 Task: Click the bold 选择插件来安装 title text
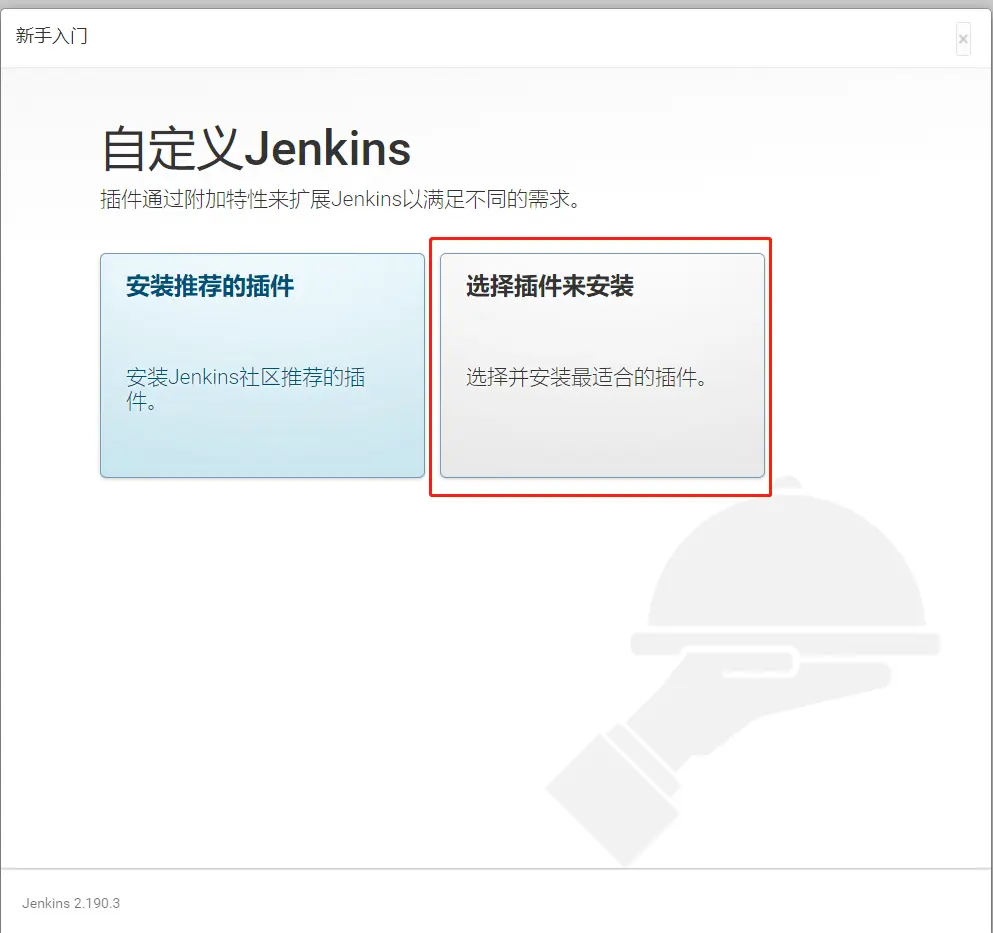point(550,287)
